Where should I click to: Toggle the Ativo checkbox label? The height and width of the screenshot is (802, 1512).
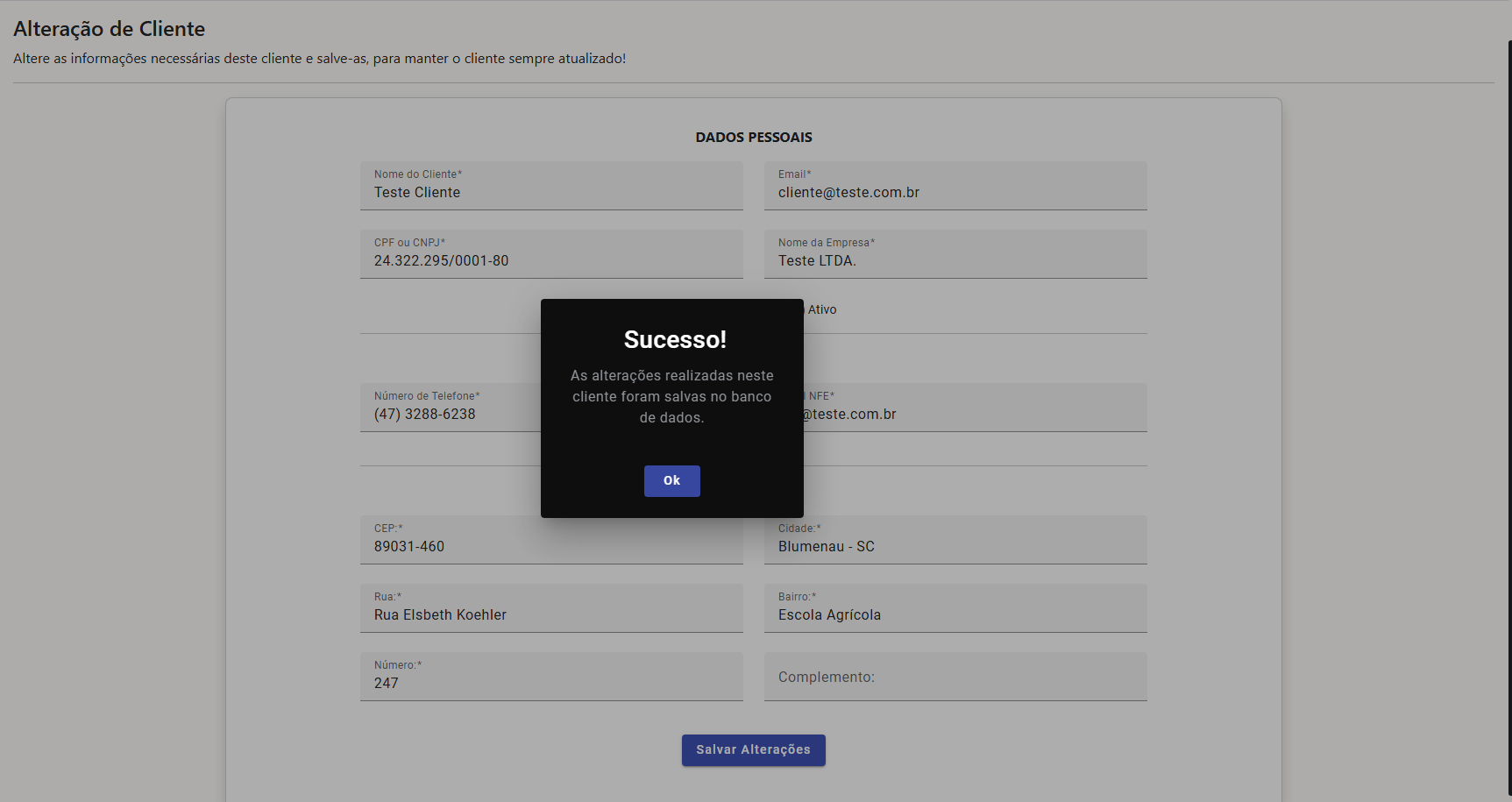(x=822, y=309)
